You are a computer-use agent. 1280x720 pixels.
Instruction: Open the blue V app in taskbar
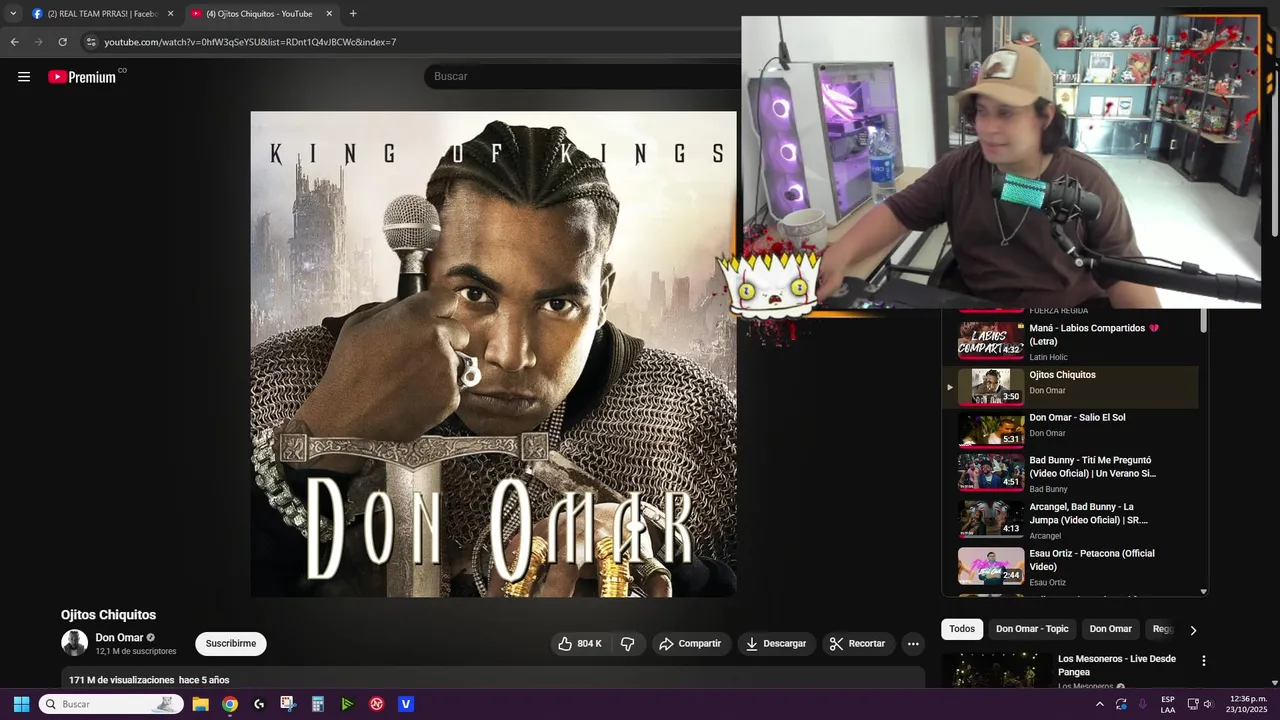point(406,704)
